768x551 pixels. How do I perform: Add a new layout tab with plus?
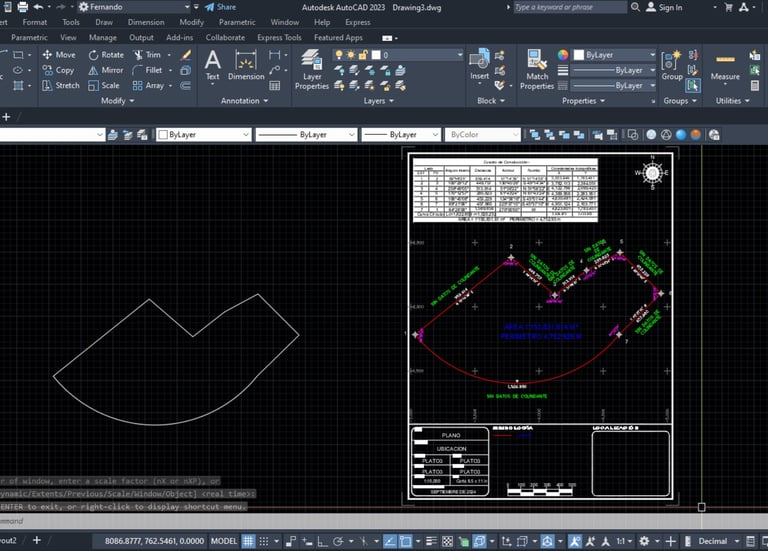(37, 540)
